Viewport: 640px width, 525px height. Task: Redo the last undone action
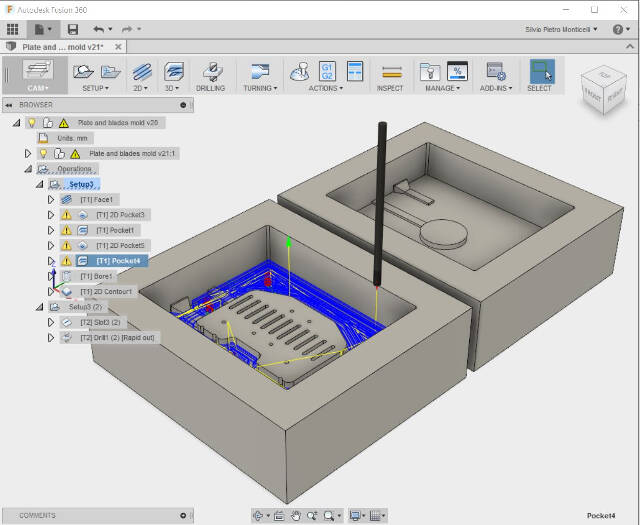tap(127, 29)
